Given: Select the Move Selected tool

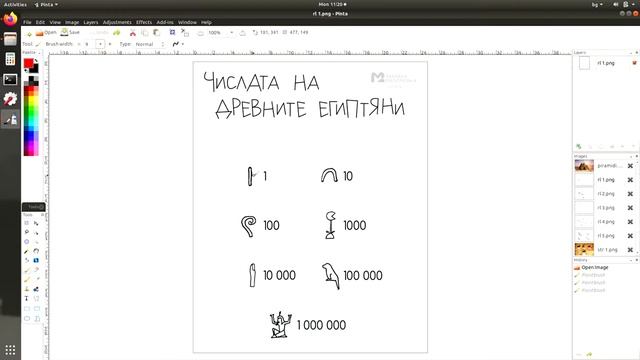Looking at the screenshot, I should (36, 223).
